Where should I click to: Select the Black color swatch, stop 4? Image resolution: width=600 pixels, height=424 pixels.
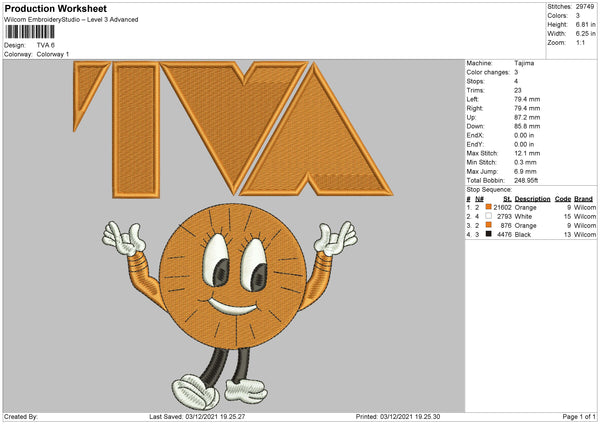tap(488, 234)
